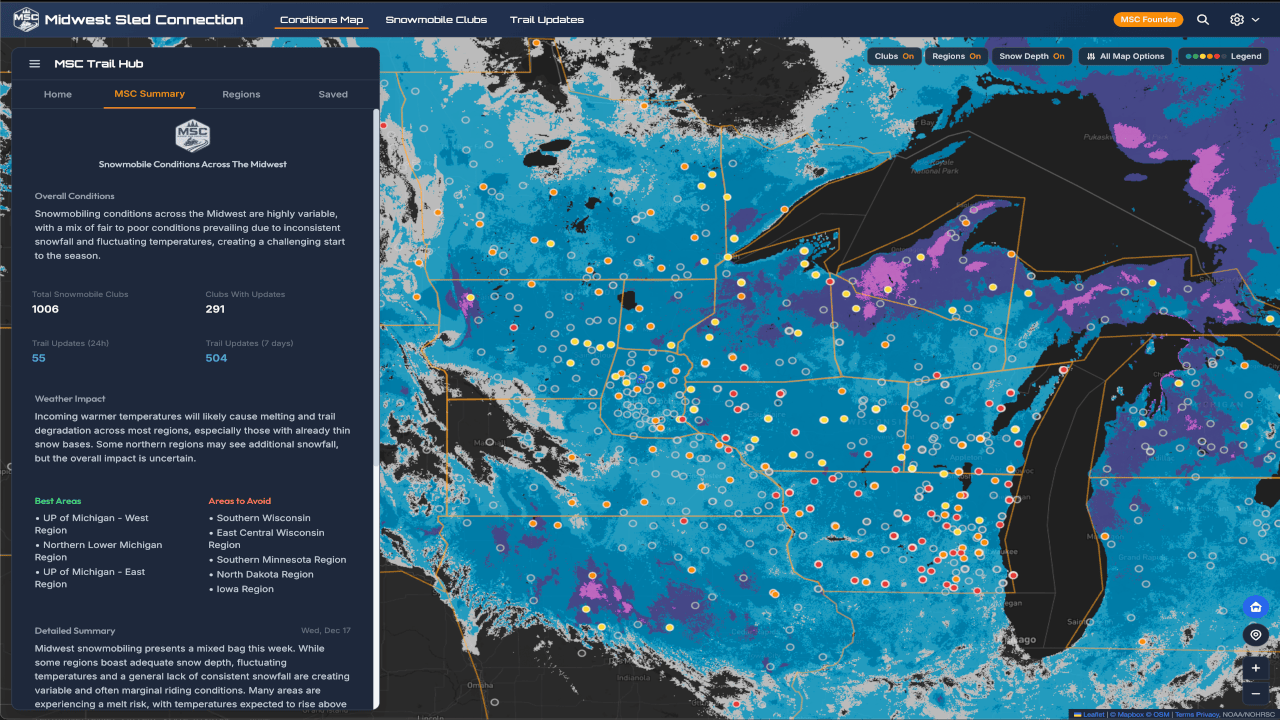Click the MSC logo in the header

tap(26, 19)
